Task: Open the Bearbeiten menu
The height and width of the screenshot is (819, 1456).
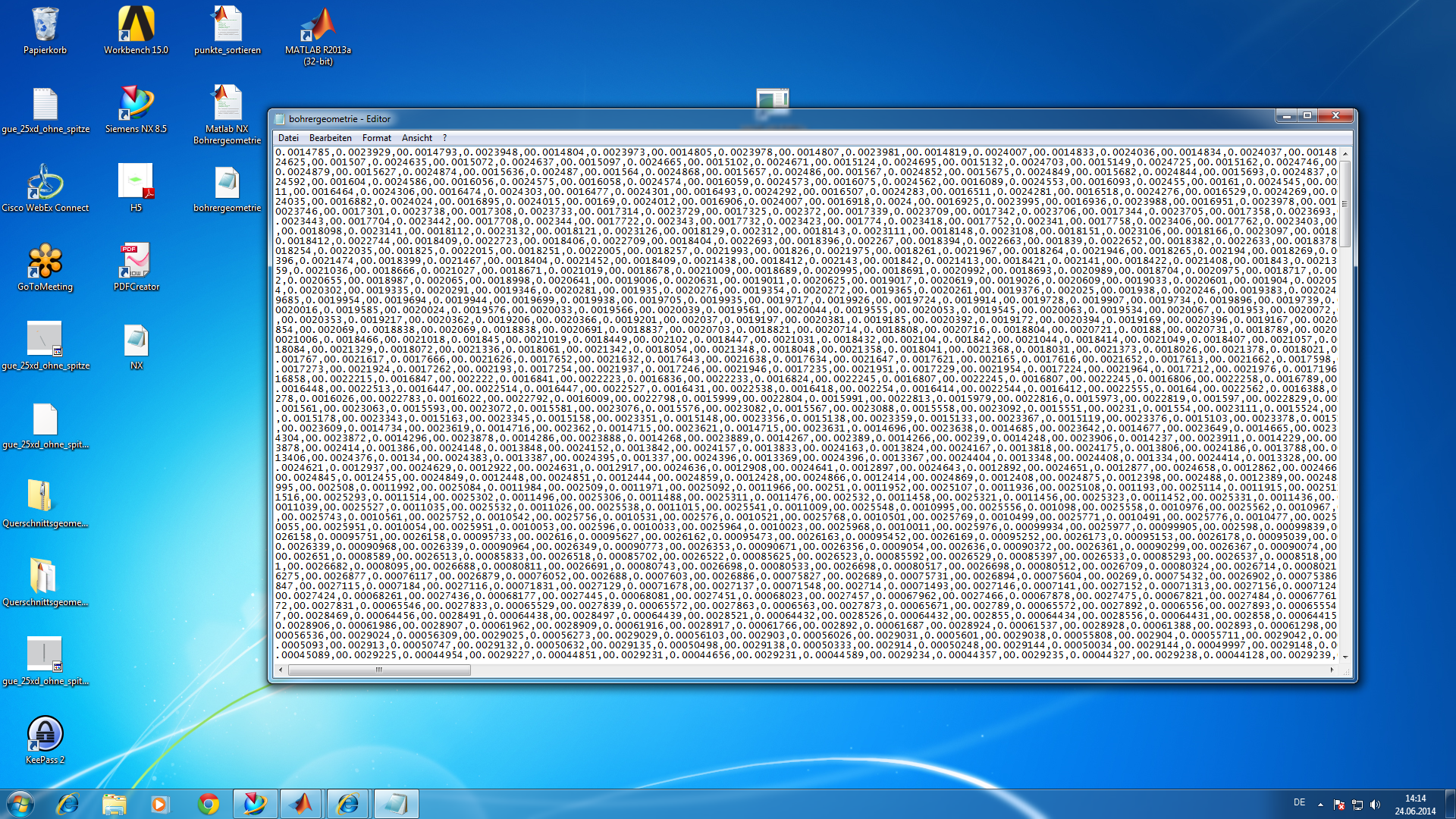Action: coord(330,138)
